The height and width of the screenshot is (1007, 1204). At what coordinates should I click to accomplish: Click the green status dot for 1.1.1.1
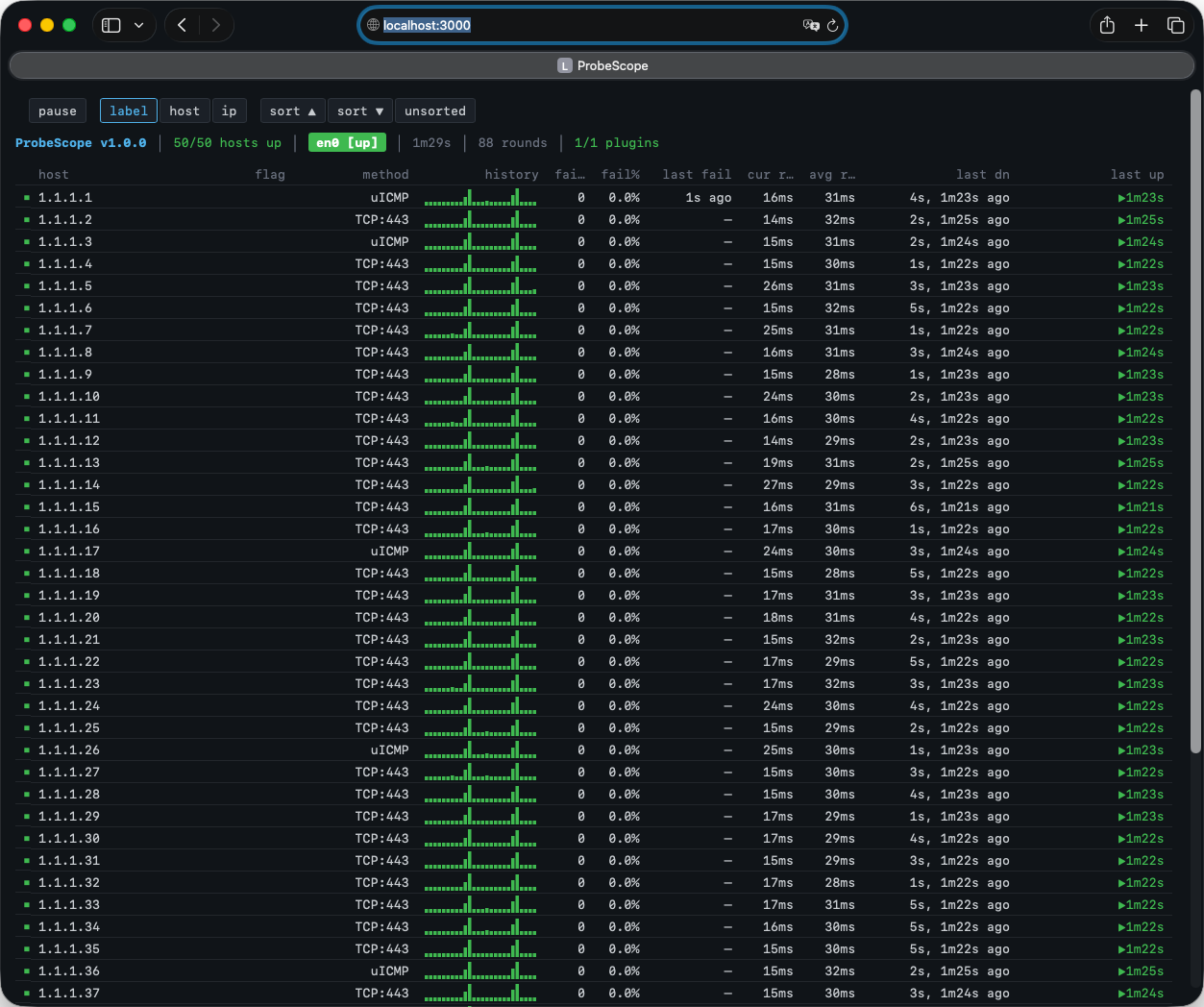click(x=27, y=198)
